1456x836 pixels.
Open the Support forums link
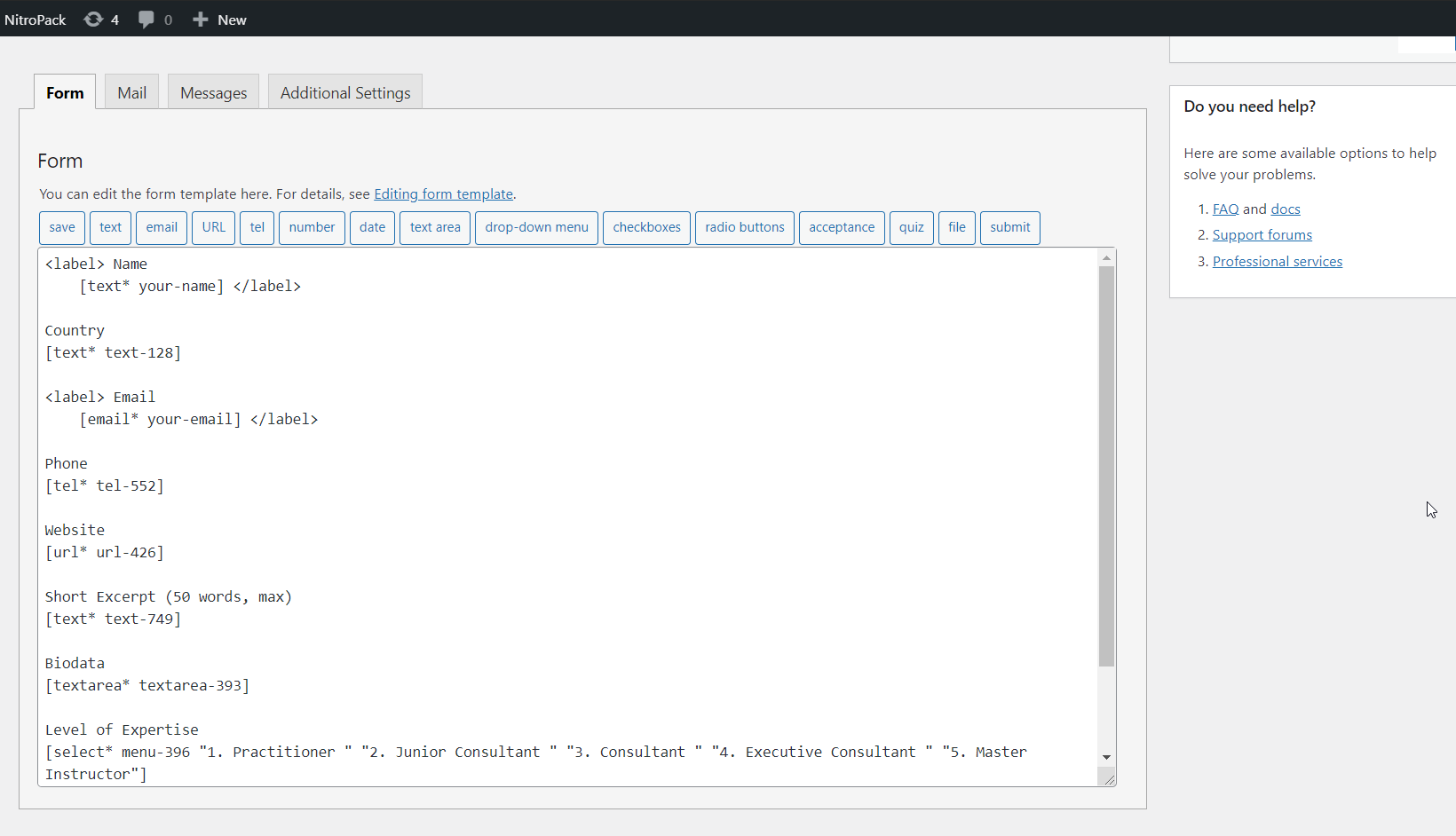1262,234
